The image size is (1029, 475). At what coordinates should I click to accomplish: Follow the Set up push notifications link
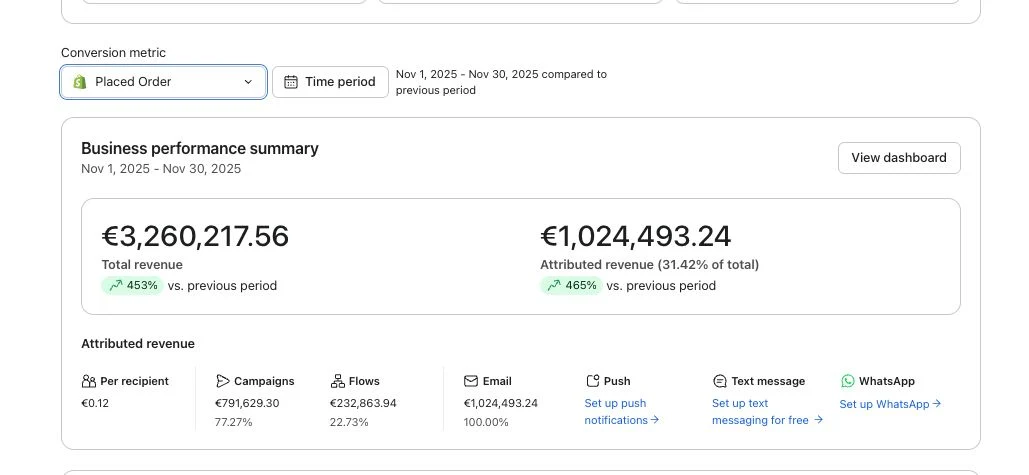click(621, 411)
